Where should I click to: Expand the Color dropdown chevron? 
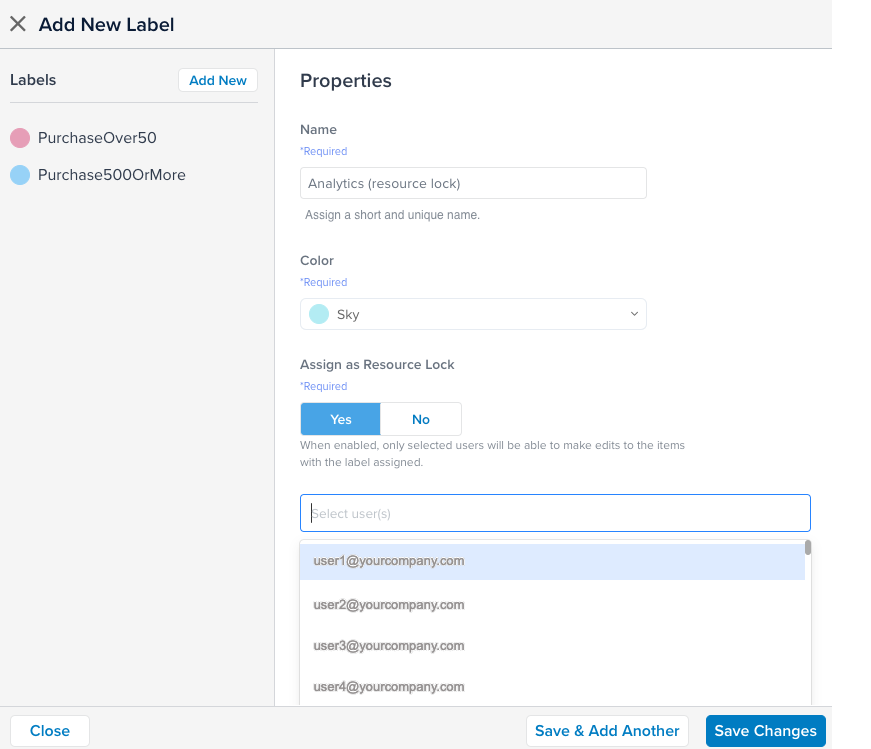click(633, 314)
